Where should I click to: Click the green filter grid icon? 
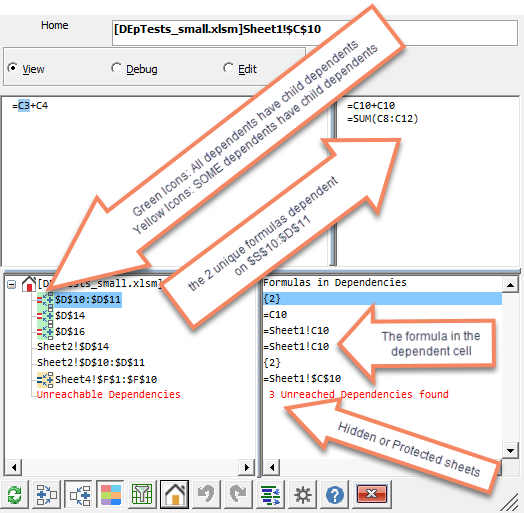point(142,494)
